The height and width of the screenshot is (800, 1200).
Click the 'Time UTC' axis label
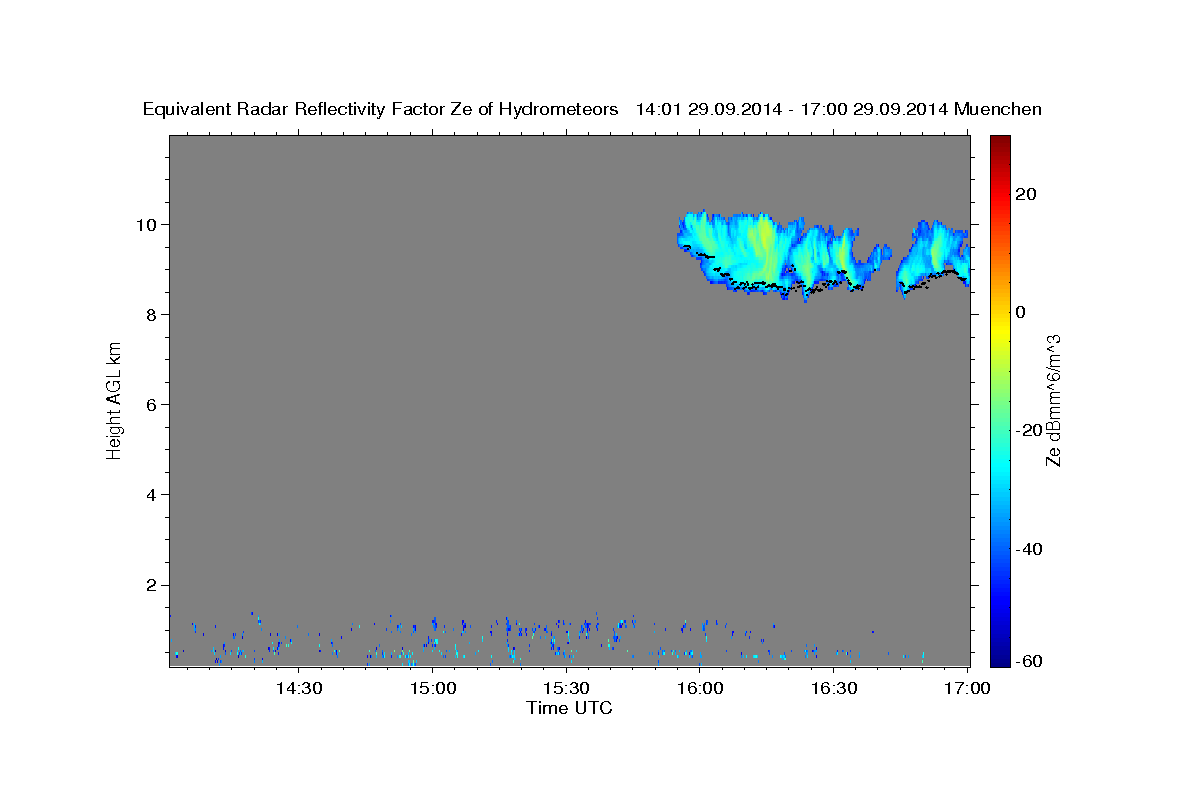[569, 708]
